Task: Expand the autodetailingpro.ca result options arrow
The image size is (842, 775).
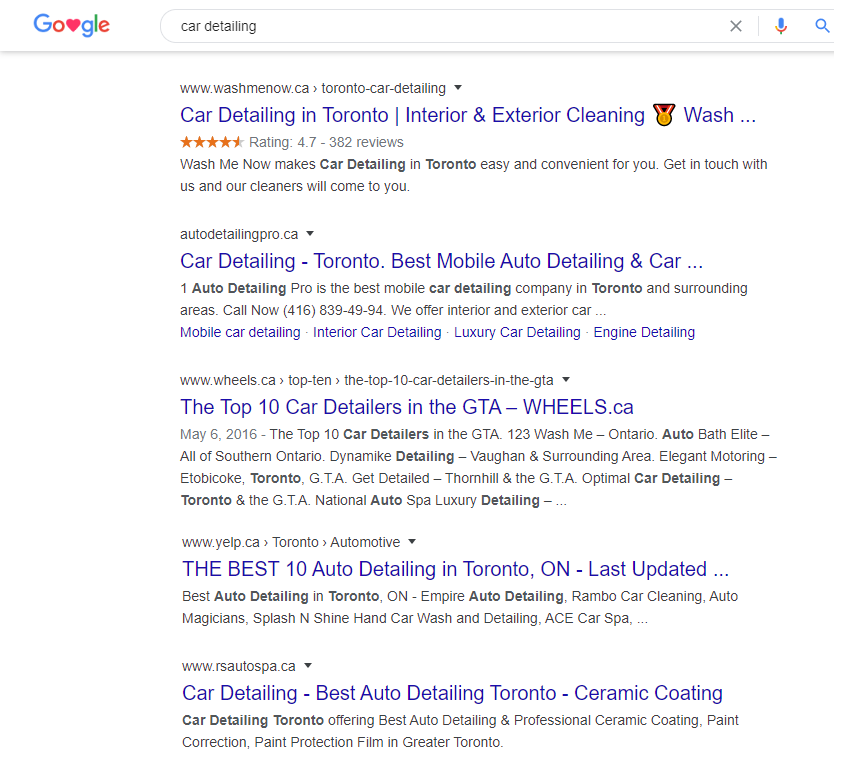Action: (310, 234)
